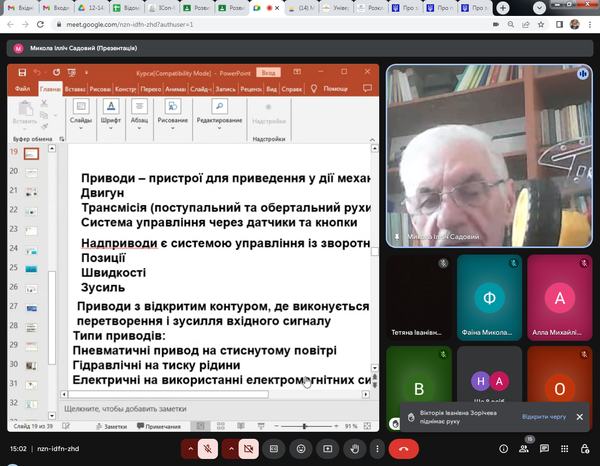Screen dimensions: 600x466
Task: Switch to the Файл ribbon tab
Action: click(21, 88)
